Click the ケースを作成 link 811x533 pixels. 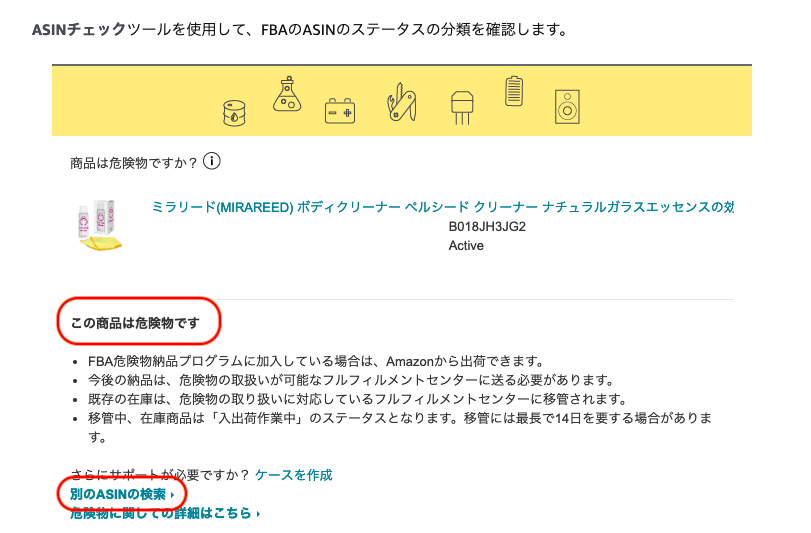click(x=293, y=475)
